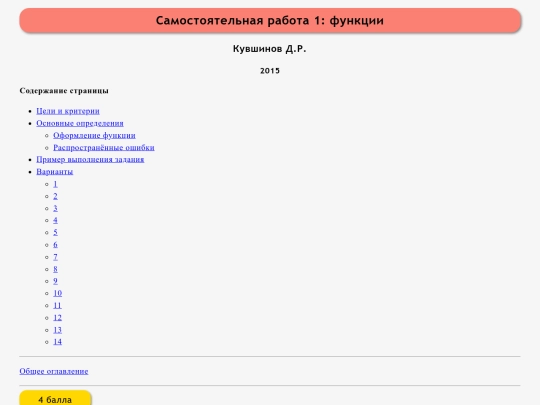Select the author name 'Кувшинов Д.Р.'
This screenshot has height=405, width=540.
click(x=270, y=49)
